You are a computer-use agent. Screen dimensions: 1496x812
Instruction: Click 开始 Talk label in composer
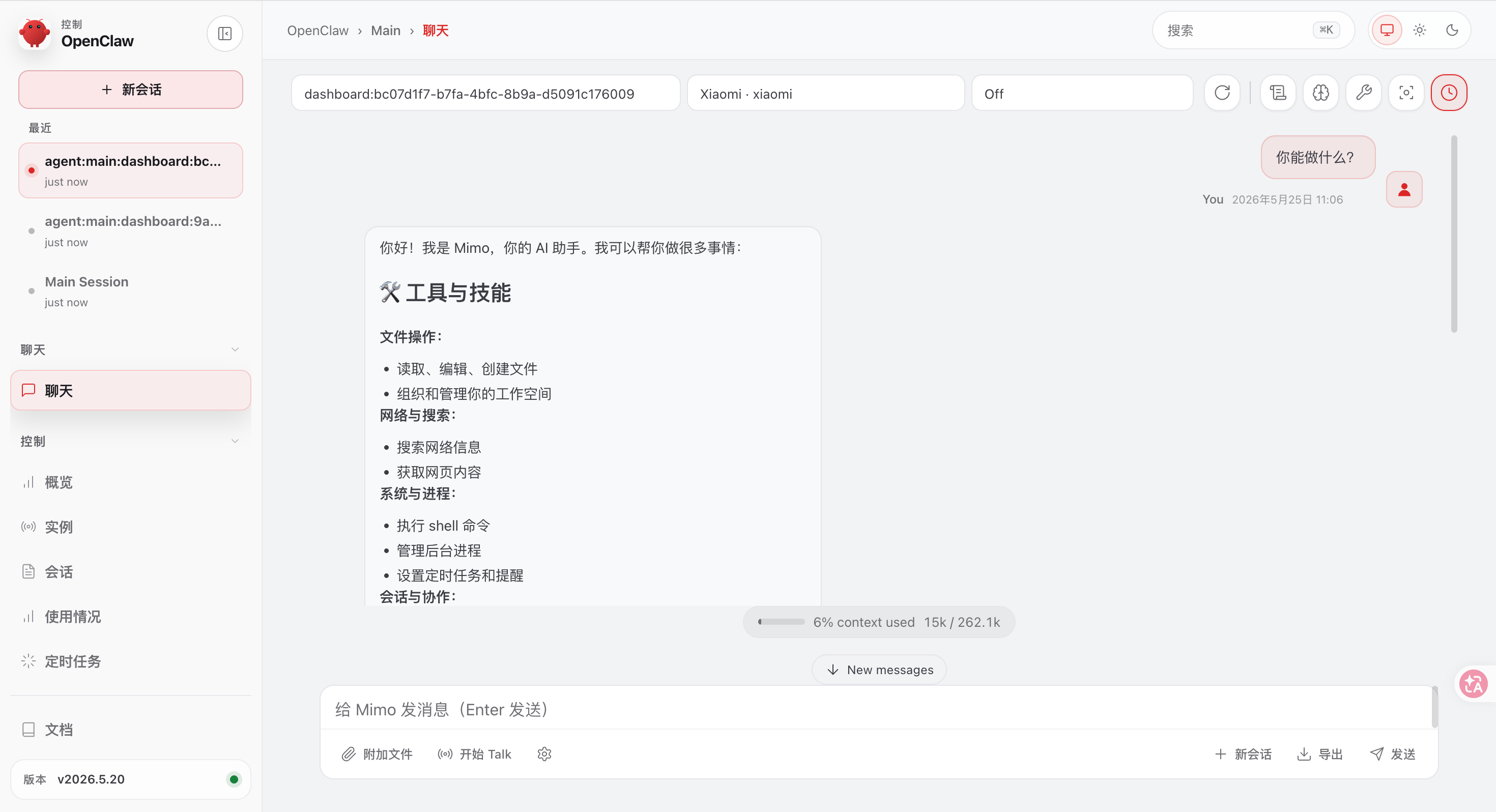(485, 754)
